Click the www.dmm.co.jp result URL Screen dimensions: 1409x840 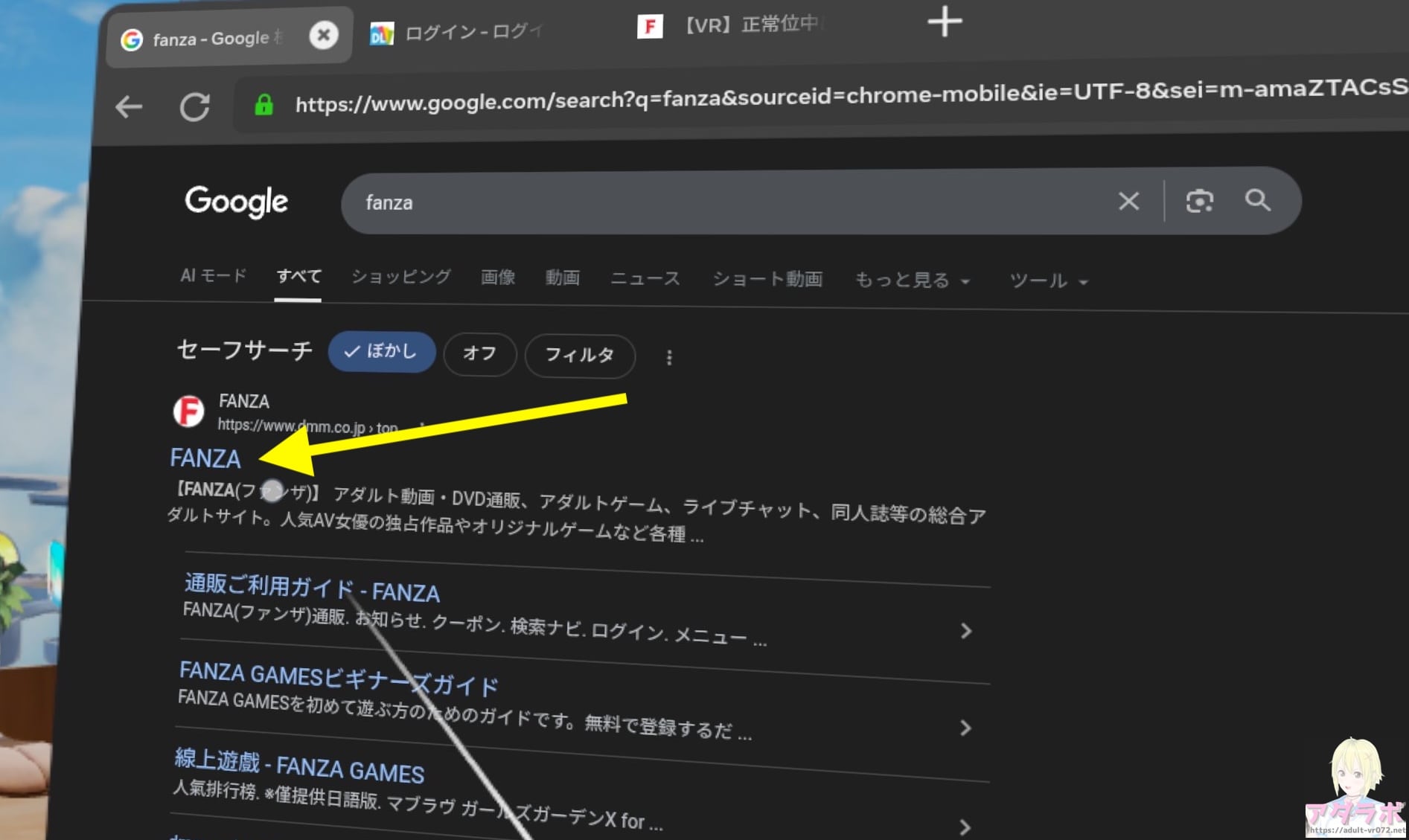307,426
